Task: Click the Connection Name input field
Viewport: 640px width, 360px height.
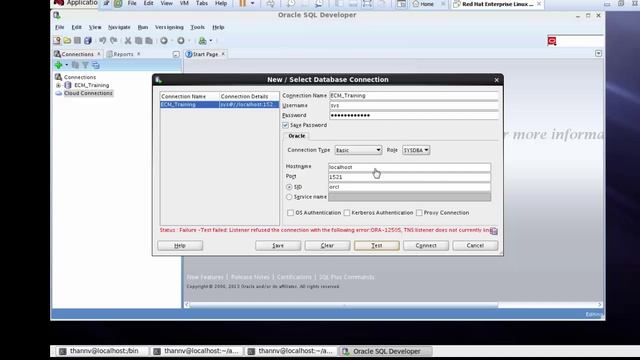Action: point(413,96)
